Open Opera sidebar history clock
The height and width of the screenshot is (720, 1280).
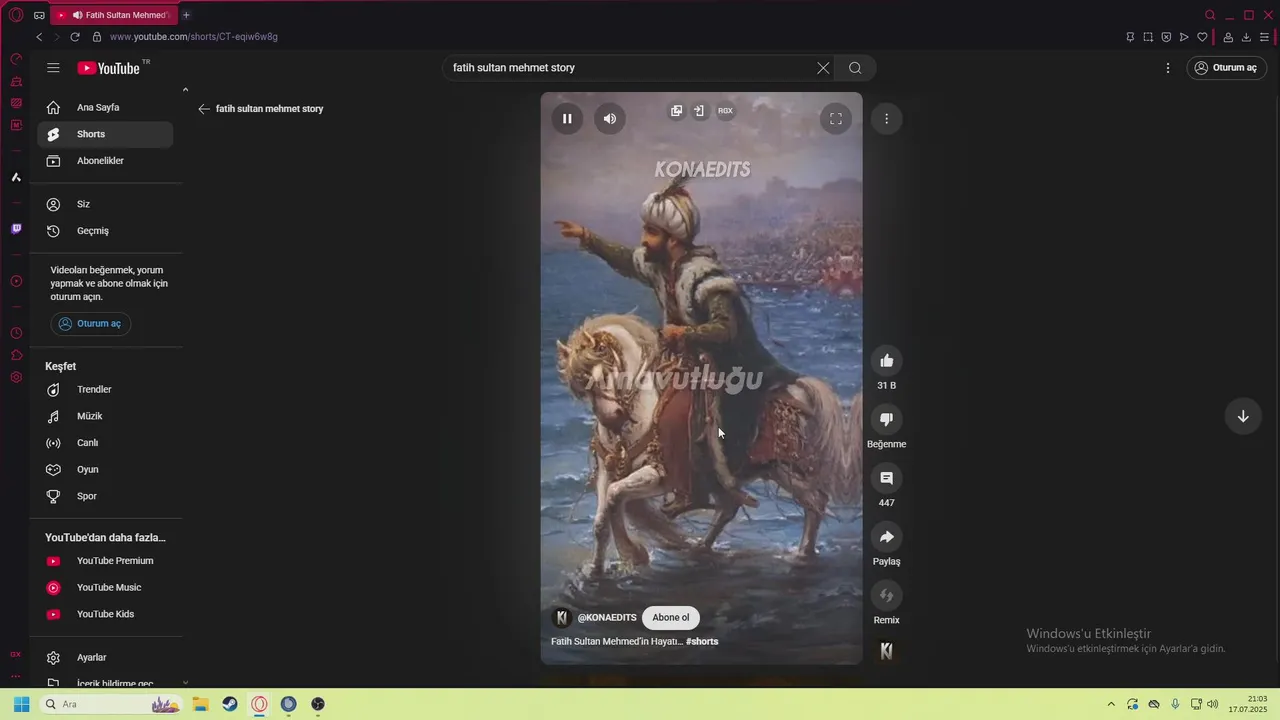click(16, 333)
